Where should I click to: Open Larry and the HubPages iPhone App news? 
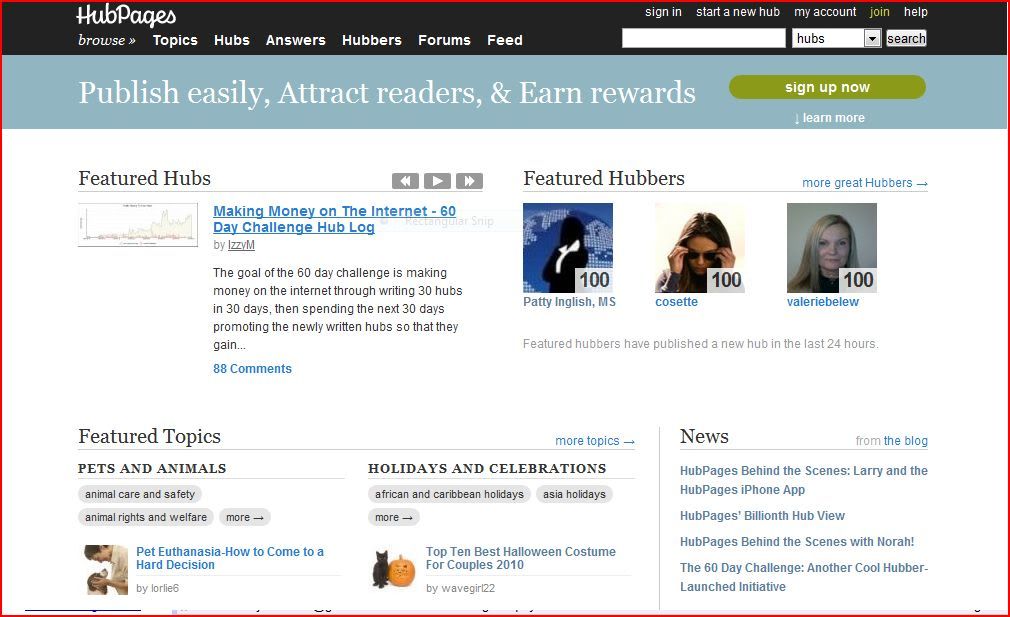804,480
